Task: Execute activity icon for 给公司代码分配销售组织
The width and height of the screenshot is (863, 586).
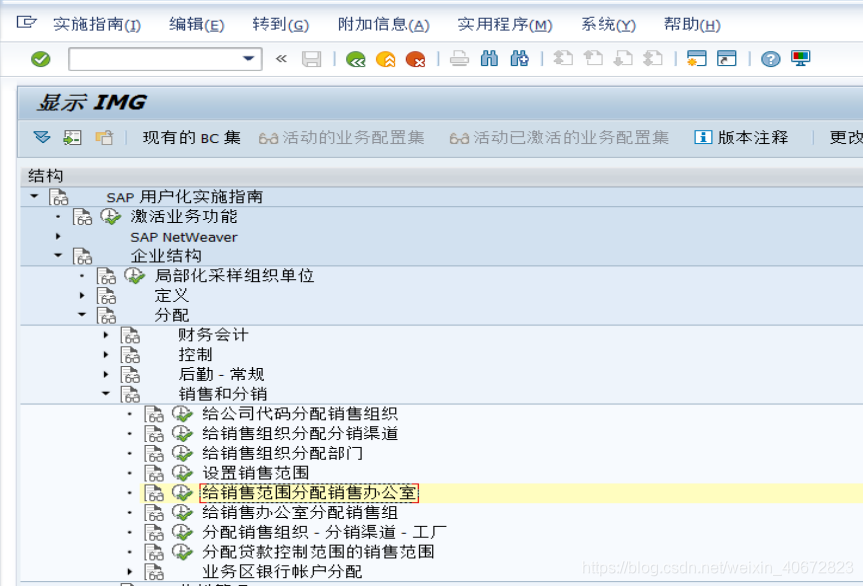Action: 182,414
